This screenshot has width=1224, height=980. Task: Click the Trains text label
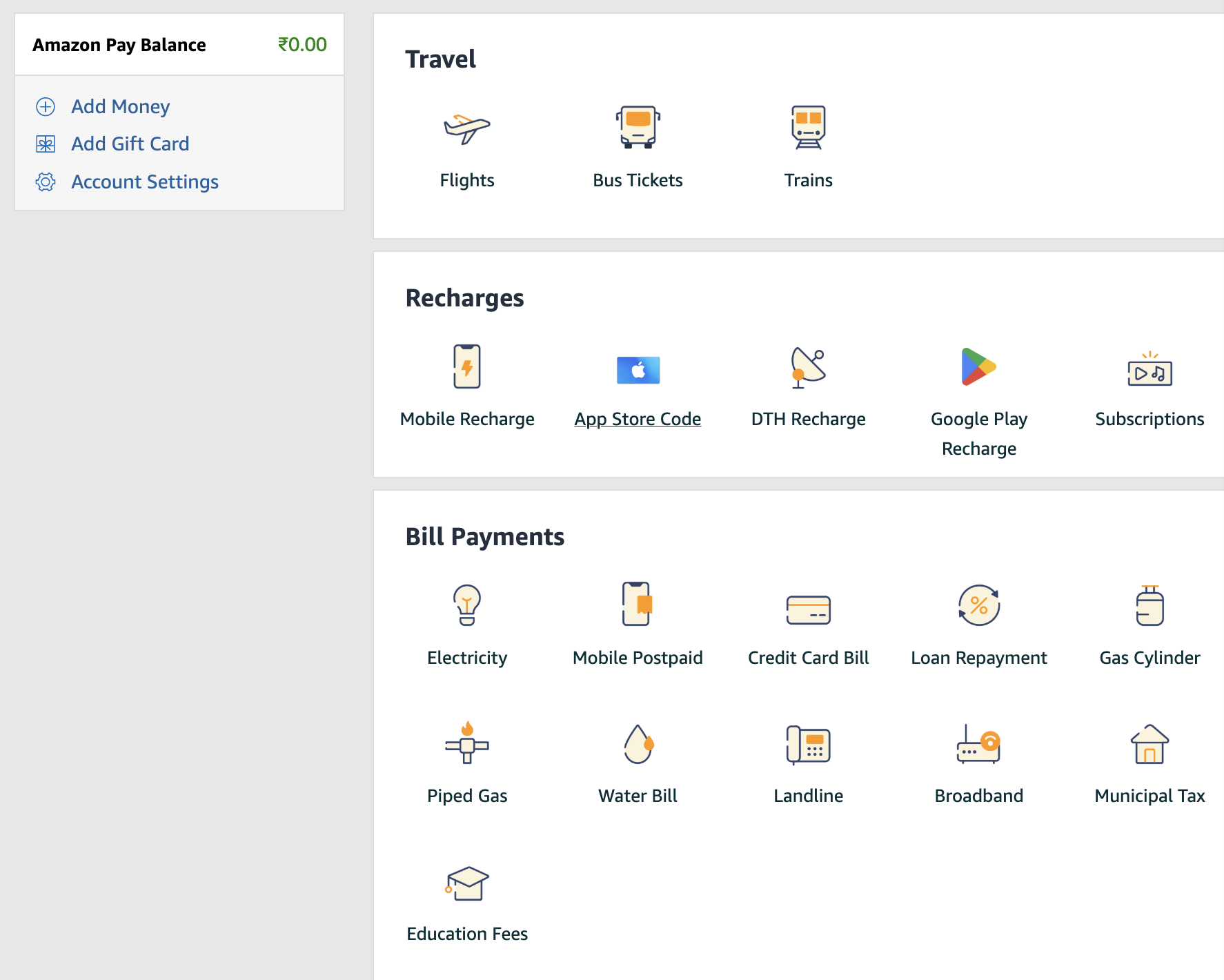coord(808,180)
